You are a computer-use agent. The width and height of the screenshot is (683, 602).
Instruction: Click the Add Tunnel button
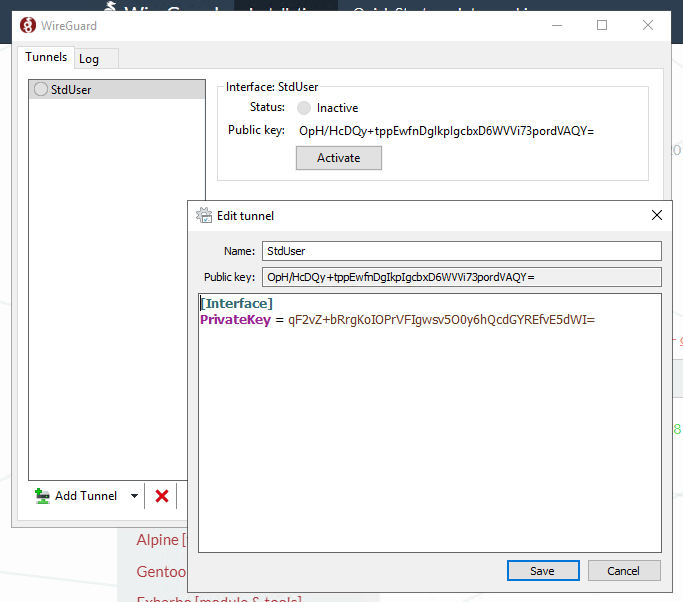tap(76, 496)
